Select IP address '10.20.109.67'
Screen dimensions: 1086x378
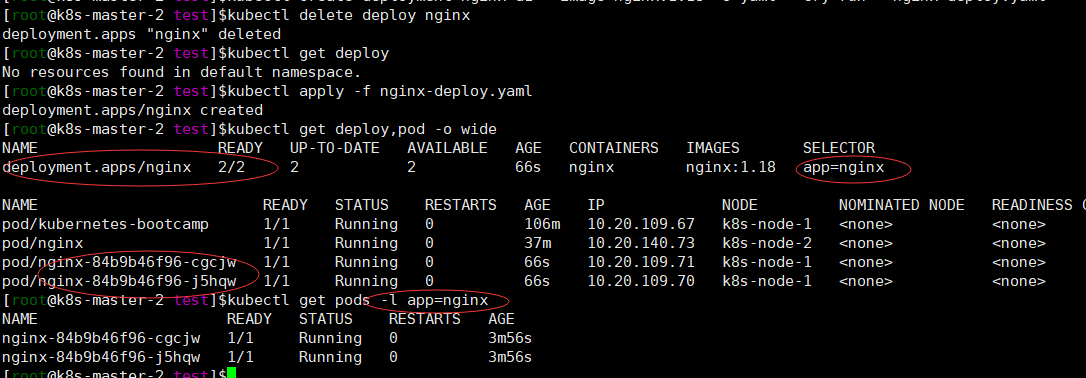pyautogui.click(x=641, y=224)
